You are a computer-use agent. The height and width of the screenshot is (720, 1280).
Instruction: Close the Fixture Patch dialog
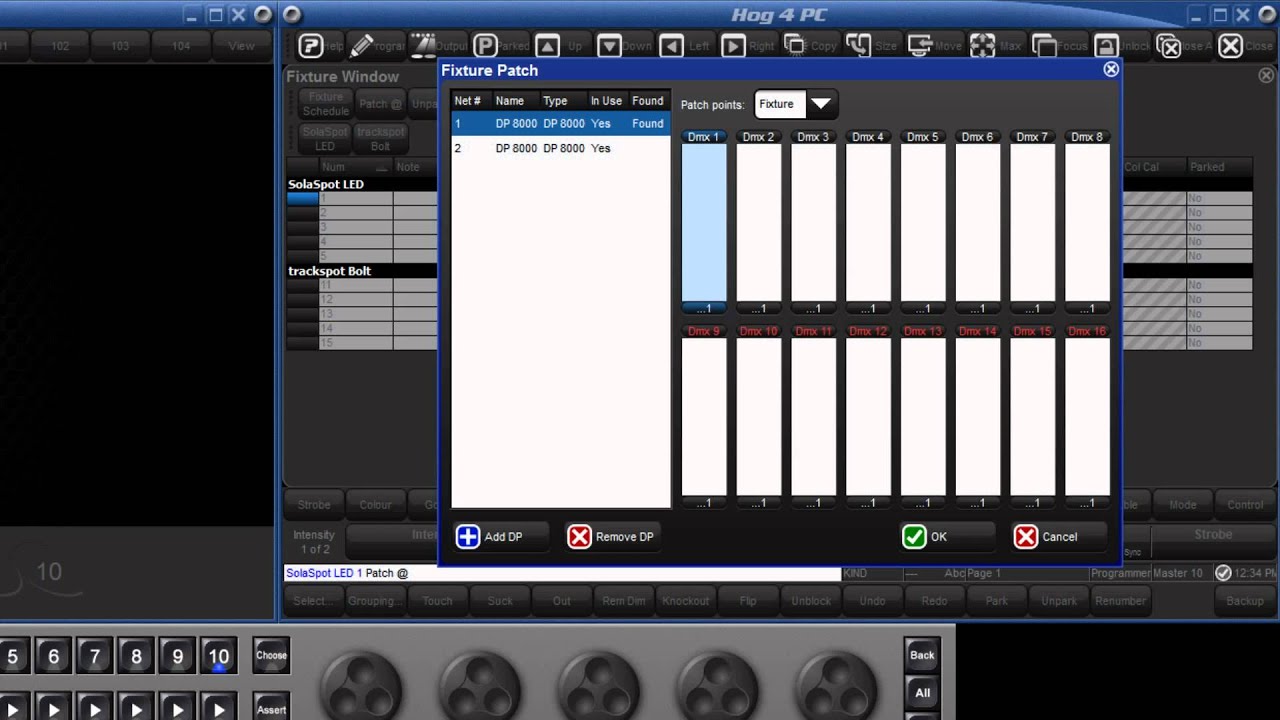[x=1111, y=69]
